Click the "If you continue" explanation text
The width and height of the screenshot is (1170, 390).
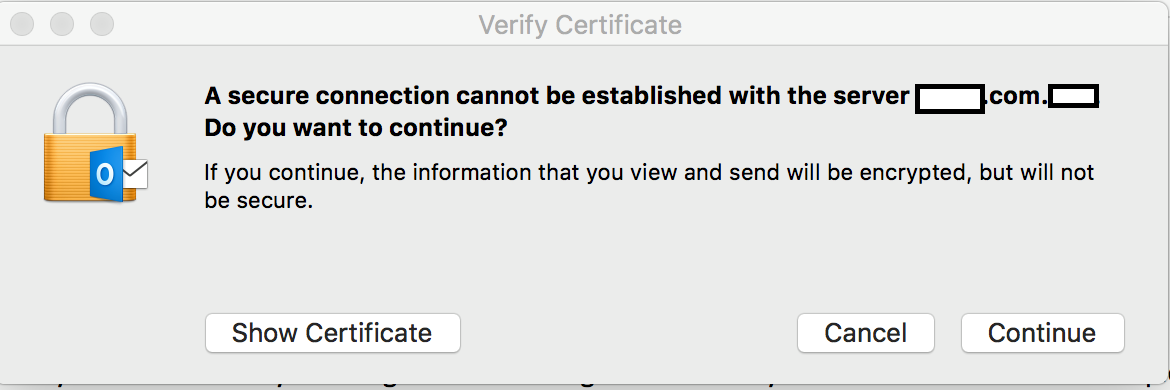coord(649,186)
